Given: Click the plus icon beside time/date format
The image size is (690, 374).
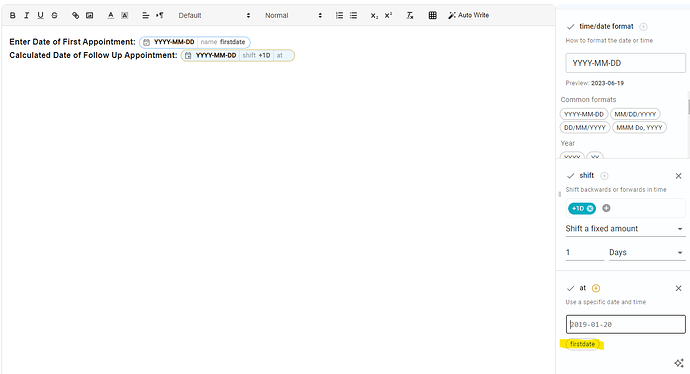Looking at the screenshot, I should point(643,27).
